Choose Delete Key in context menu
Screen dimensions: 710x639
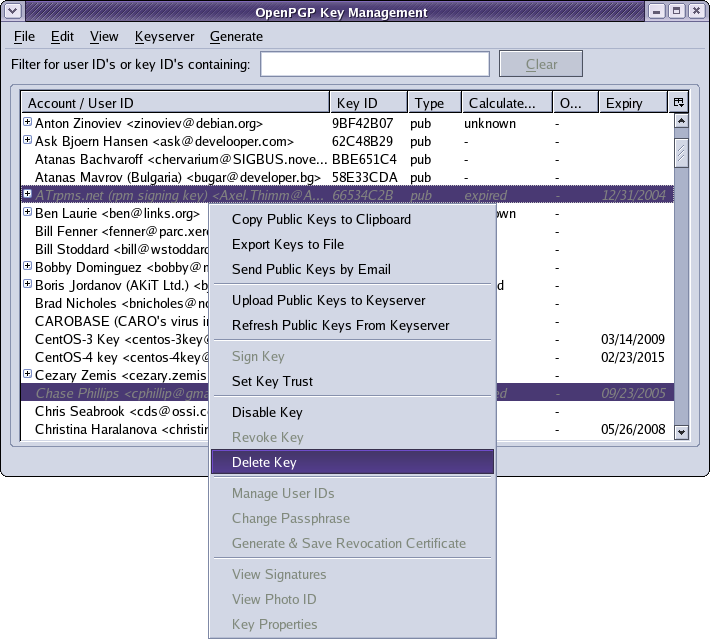[352, 462]
